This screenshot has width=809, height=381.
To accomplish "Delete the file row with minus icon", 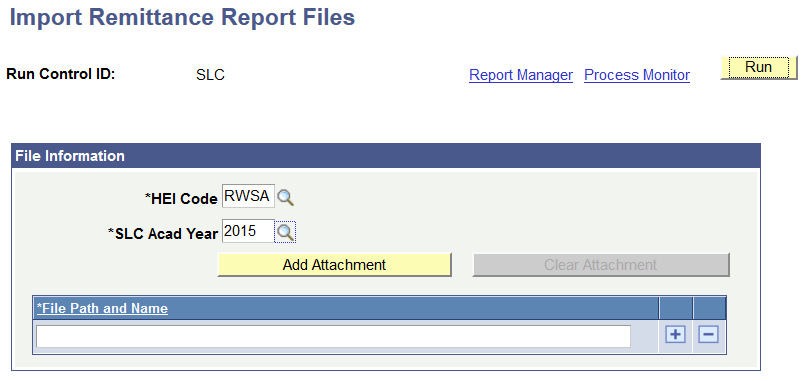I will (x=708, y=335).
